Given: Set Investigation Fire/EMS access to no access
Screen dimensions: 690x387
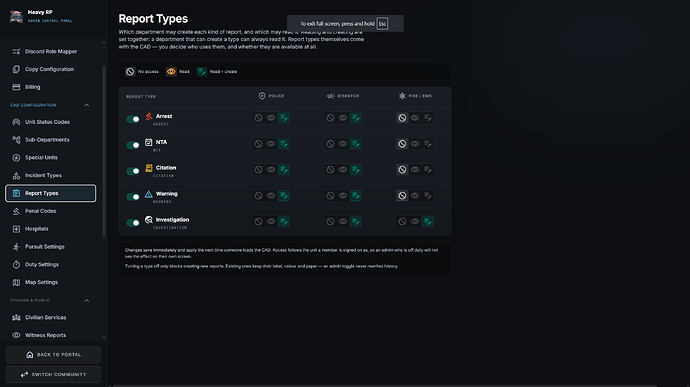Looking at the screenshot, I should [402, 221].
